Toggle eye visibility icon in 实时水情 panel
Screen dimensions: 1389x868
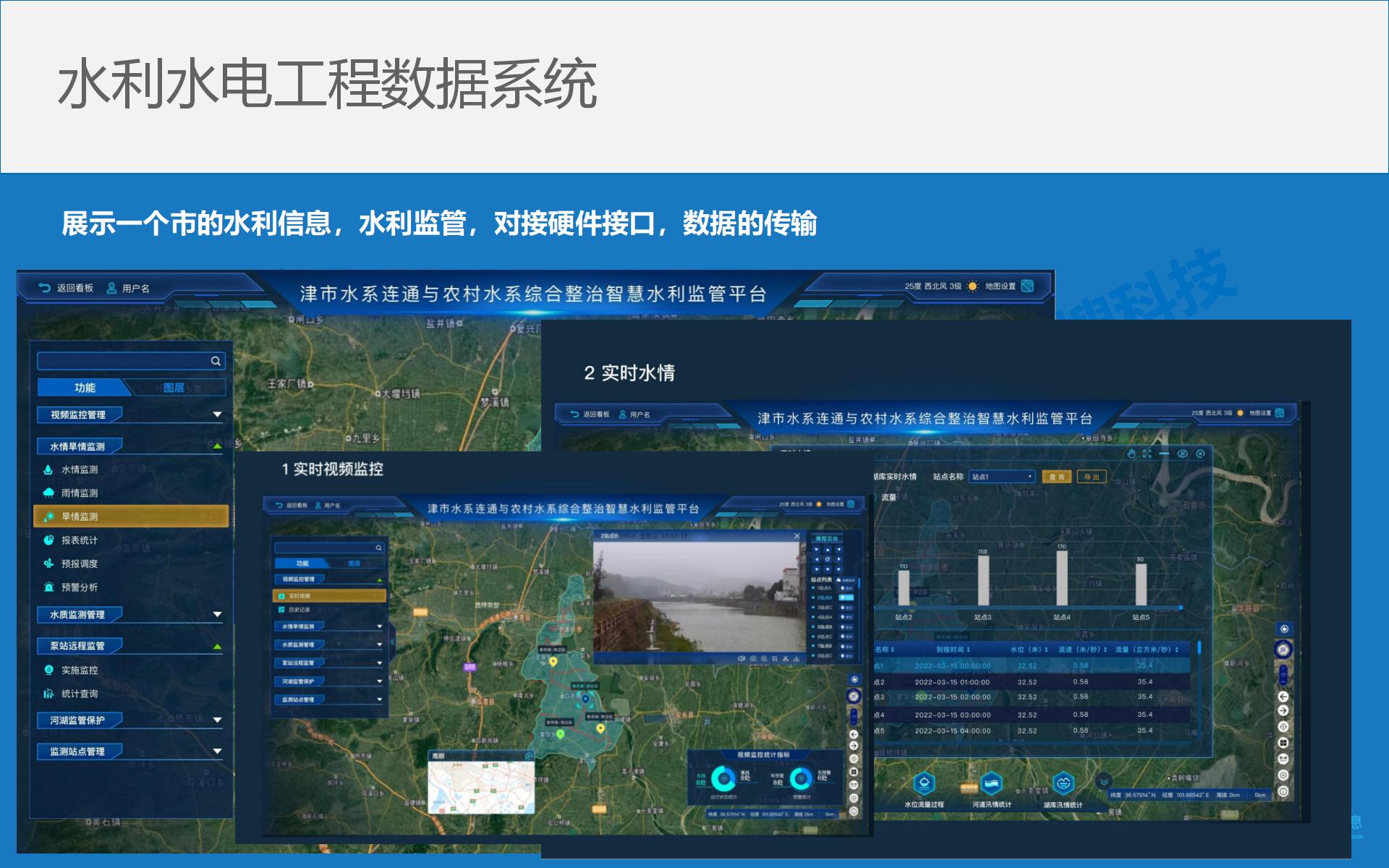[1182, 454]
